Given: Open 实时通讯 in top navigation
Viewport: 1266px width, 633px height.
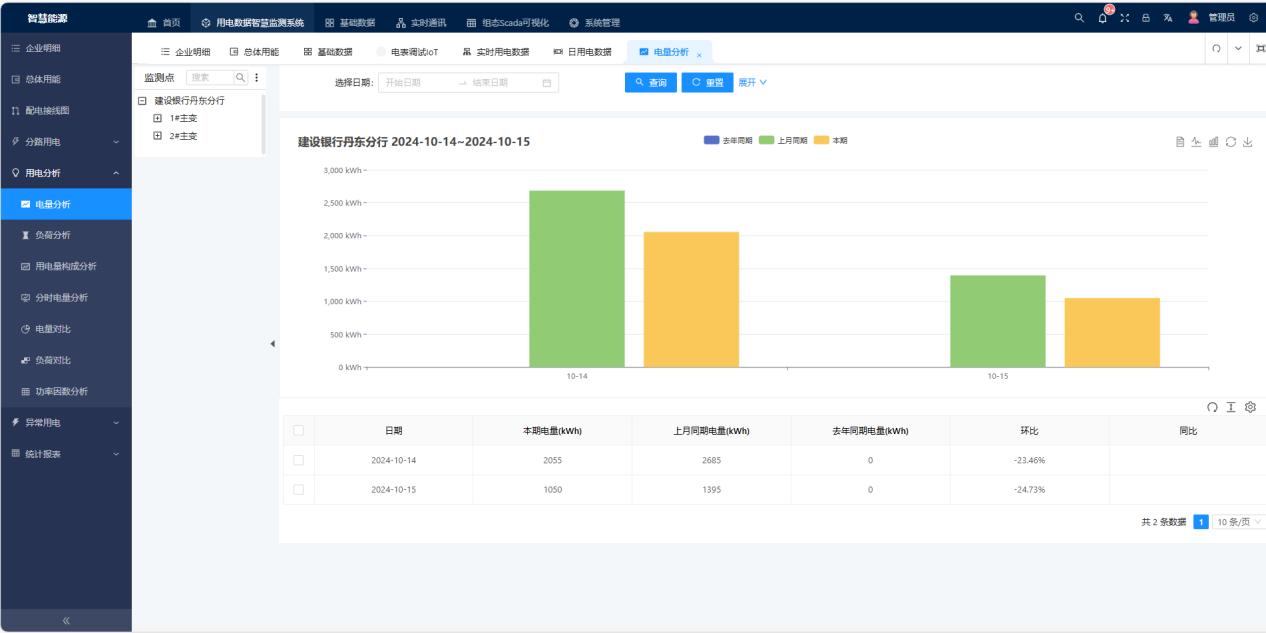Looking at the screenshot, I should click(421, 23).
